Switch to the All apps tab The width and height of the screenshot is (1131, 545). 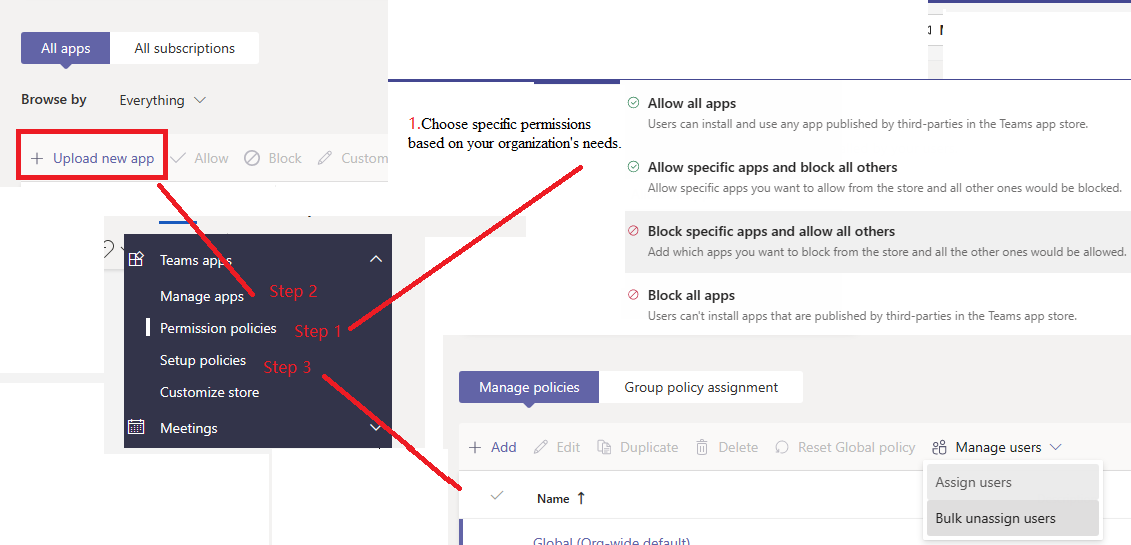pyautogui.click(x=66, y=48)
